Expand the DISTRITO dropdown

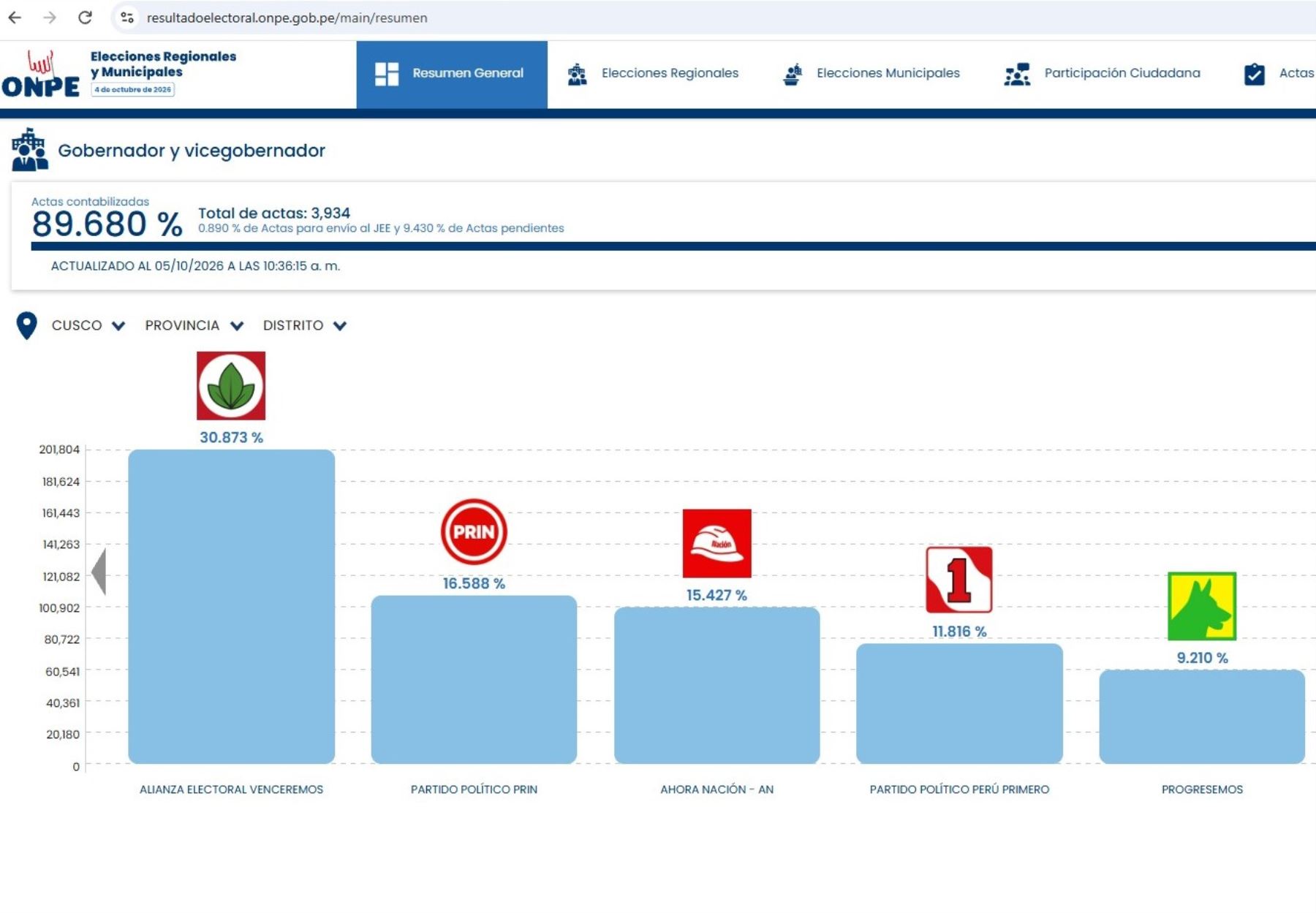point(304,325)
